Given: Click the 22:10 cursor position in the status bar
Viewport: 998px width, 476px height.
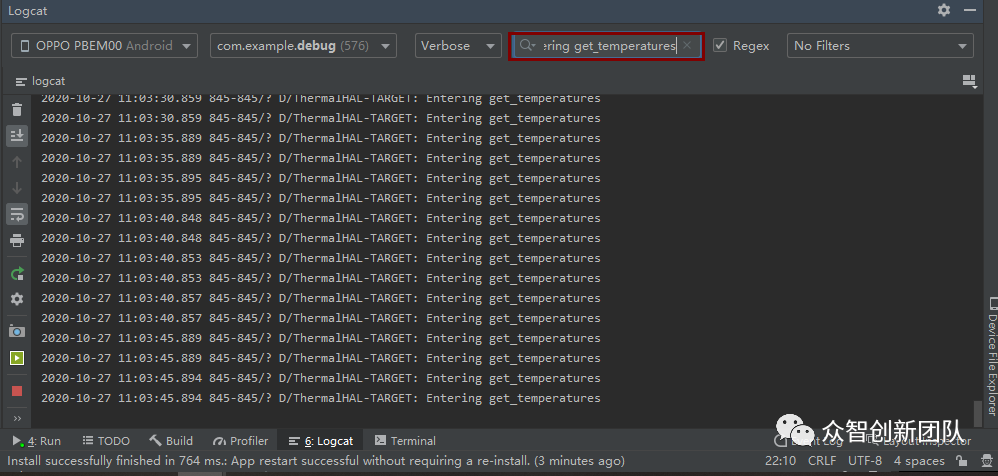Looking at the screenshot, I should pos(780,461).
